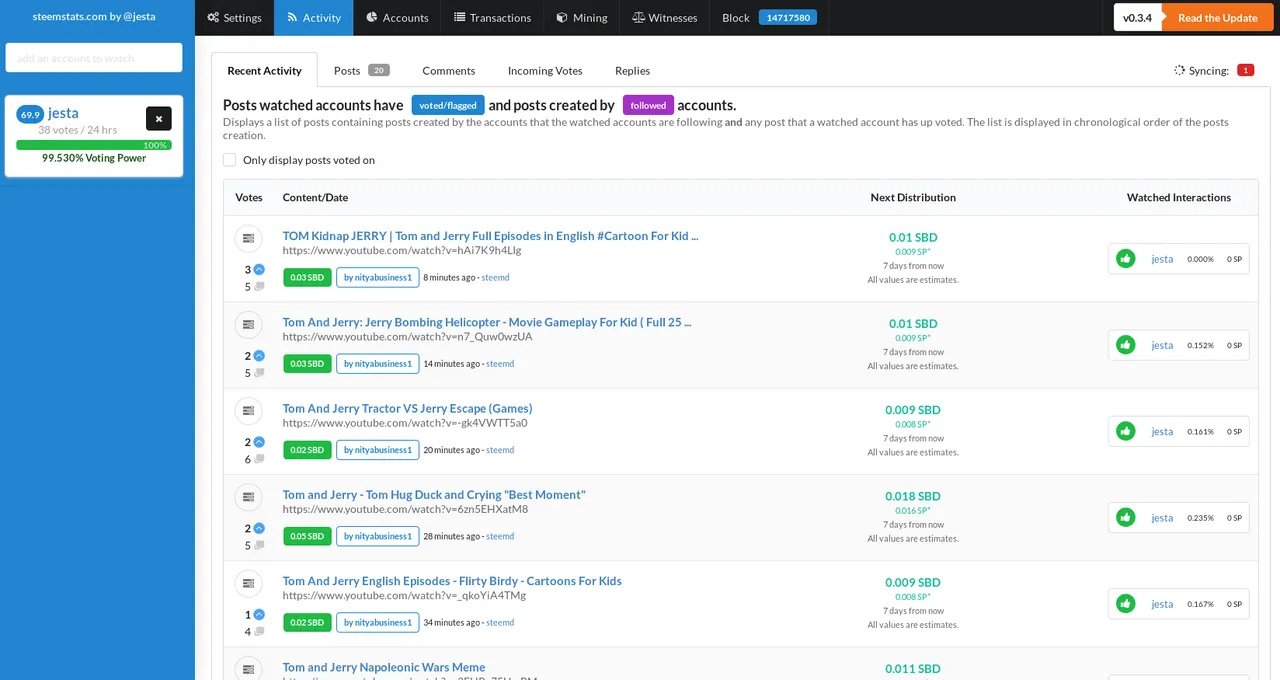Click comments icon on Tom Hug Duck post

pos(259,545)
